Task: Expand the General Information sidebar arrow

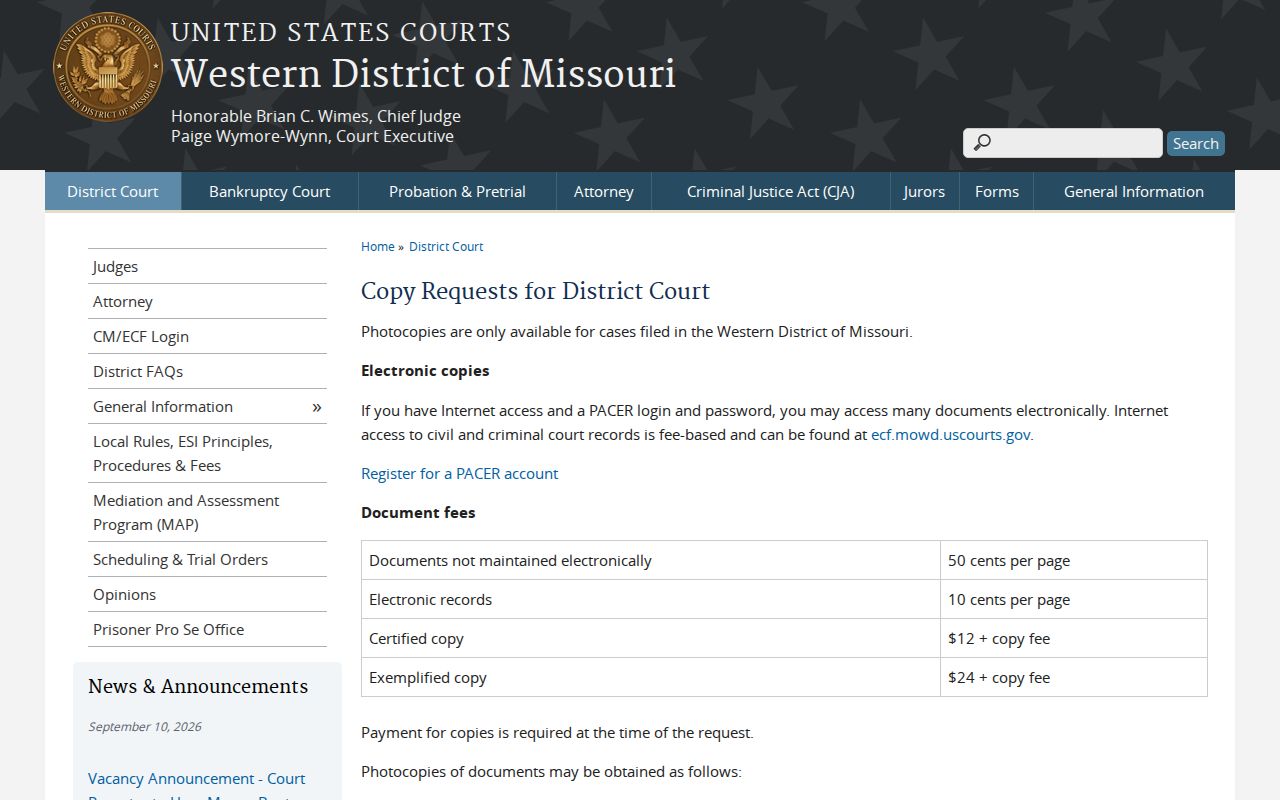Action: pos(317,406)
